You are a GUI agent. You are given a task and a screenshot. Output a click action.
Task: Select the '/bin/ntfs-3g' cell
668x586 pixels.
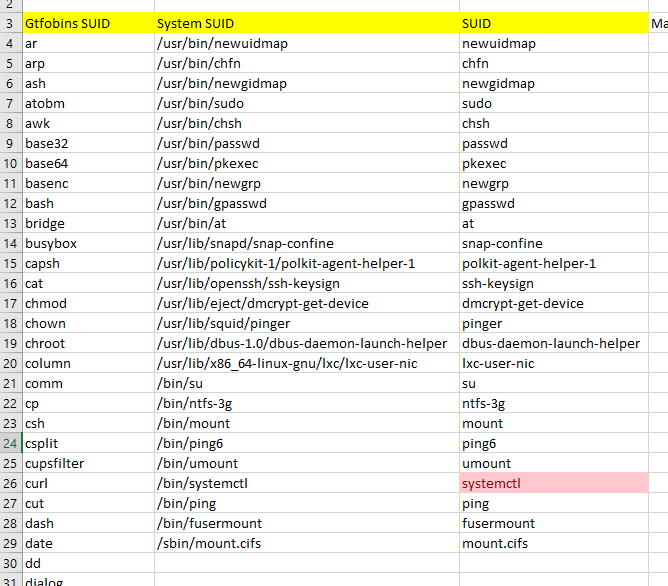tap(307, 404)
